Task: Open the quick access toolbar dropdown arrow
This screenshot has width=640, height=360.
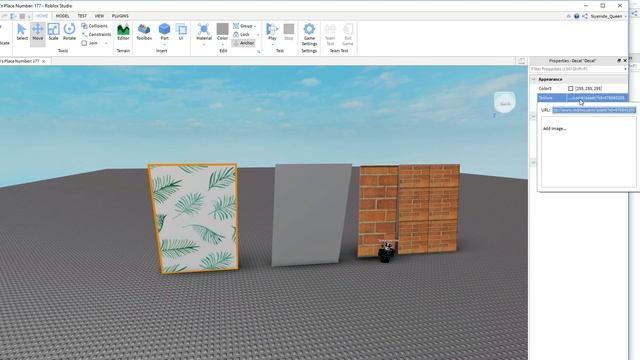Action: pos(29,16)
